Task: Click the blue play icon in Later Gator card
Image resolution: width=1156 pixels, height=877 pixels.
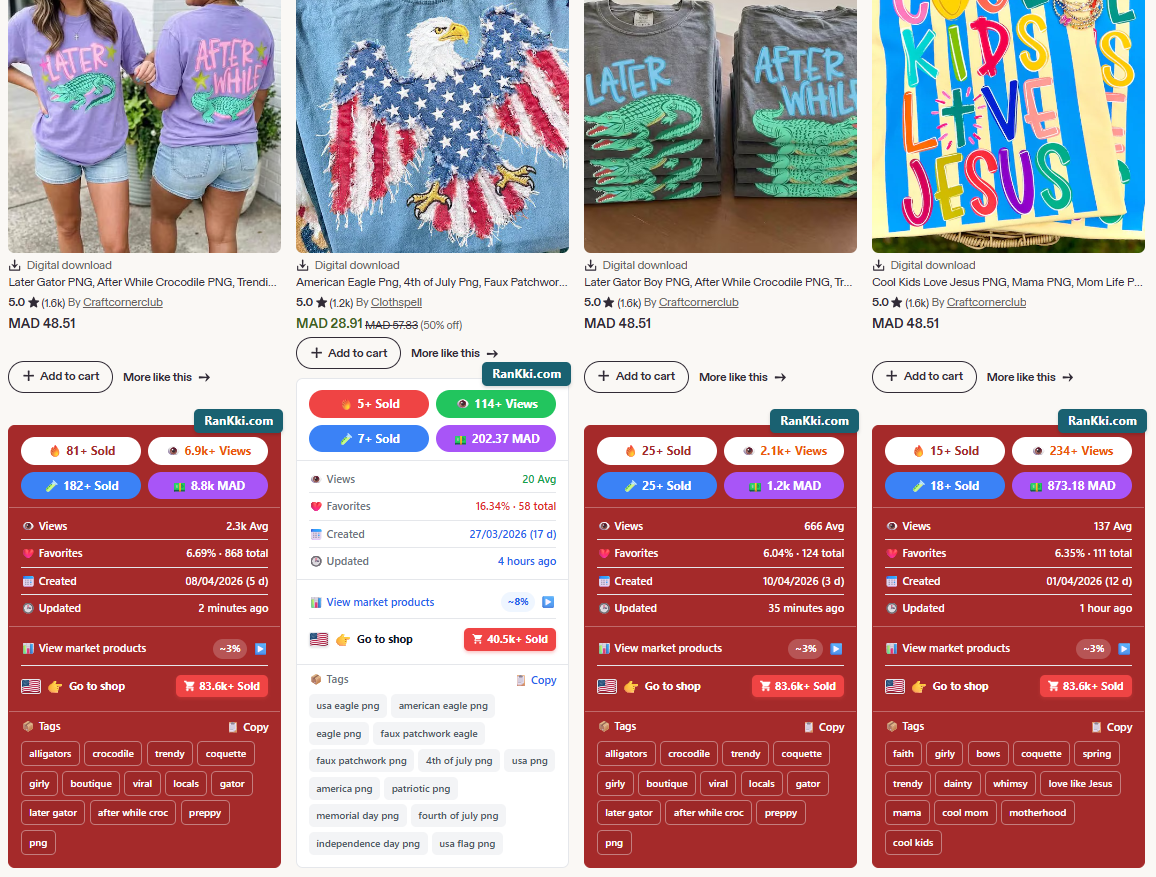Action: pyautogui.click(x=260, y=649)
